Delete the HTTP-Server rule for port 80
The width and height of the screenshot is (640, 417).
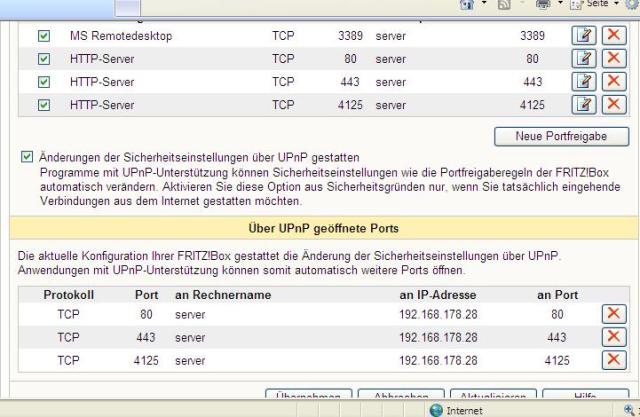[614, 58]
